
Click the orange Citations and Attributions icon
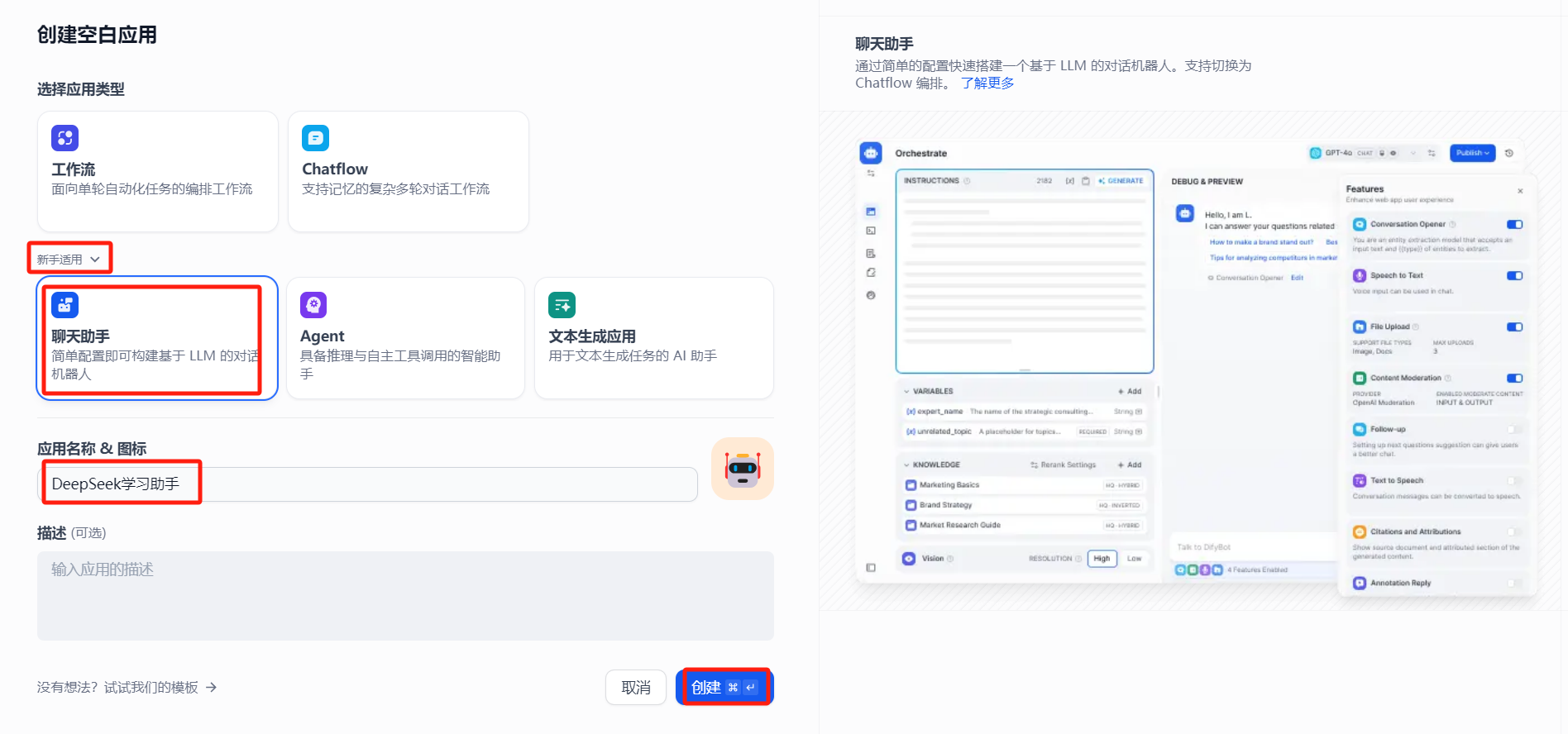(1360, 532)
